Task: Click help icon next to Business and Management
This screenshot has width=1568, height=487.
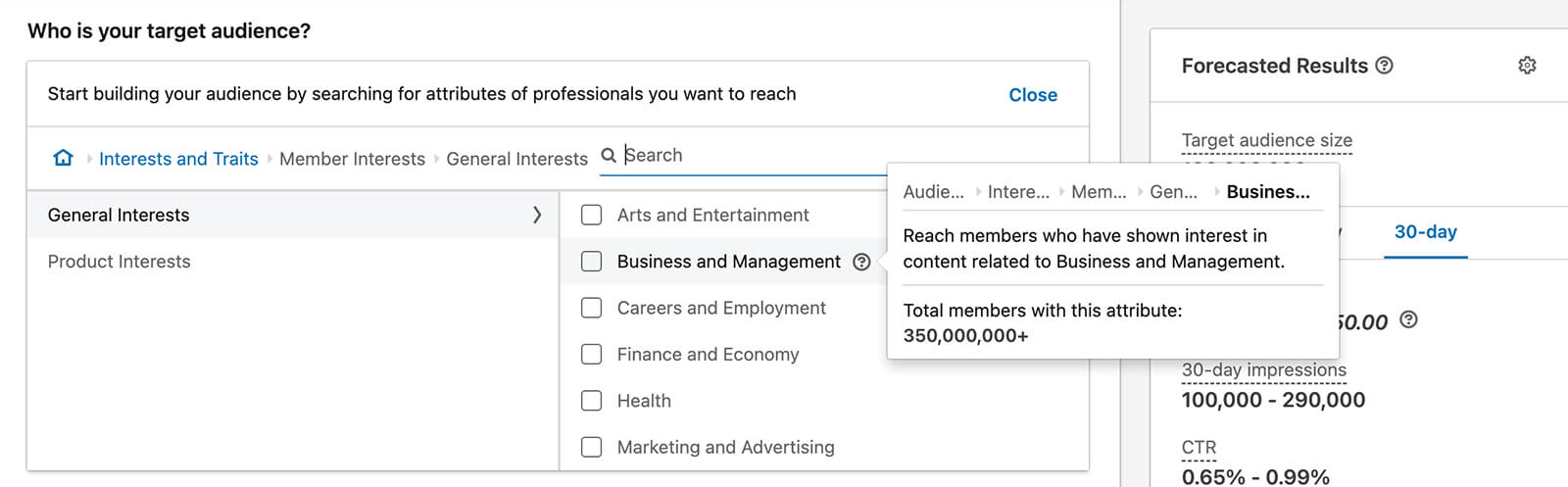Action: [x=861, y=262]
